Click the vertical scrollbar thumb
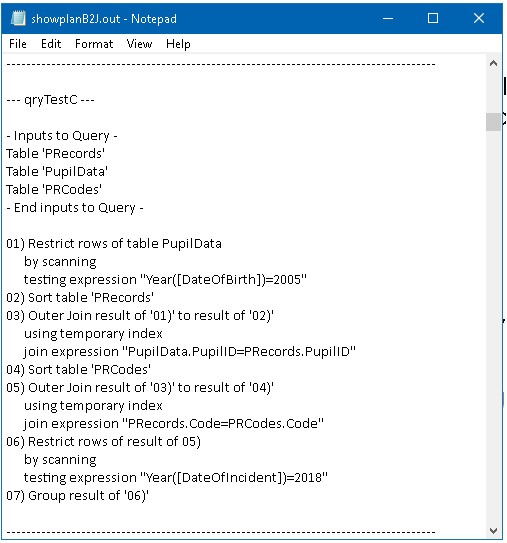The height and width of the screenshot is (543, 507). 493,122
